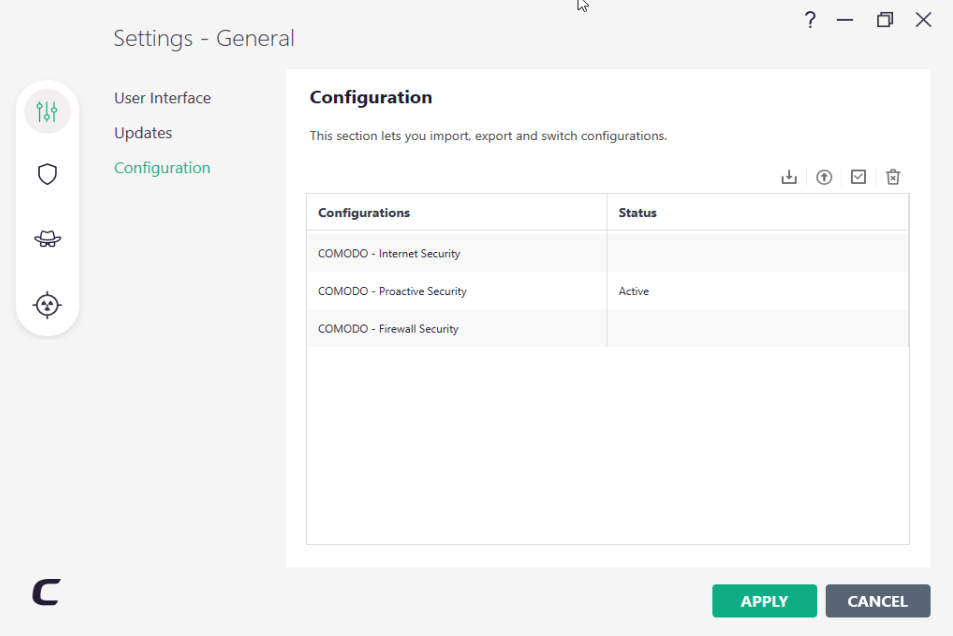This screenshot has width=953, height=636.
Task: Select the COMODO - Firewall Security row
Action: click(x=388, y=329)
